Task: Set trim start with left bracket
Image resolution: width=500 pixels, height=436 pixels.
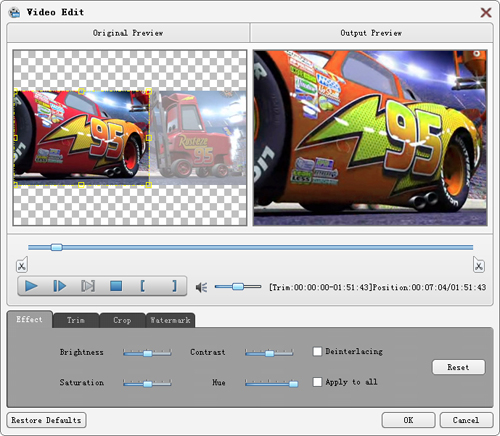Action: (143, 286)
